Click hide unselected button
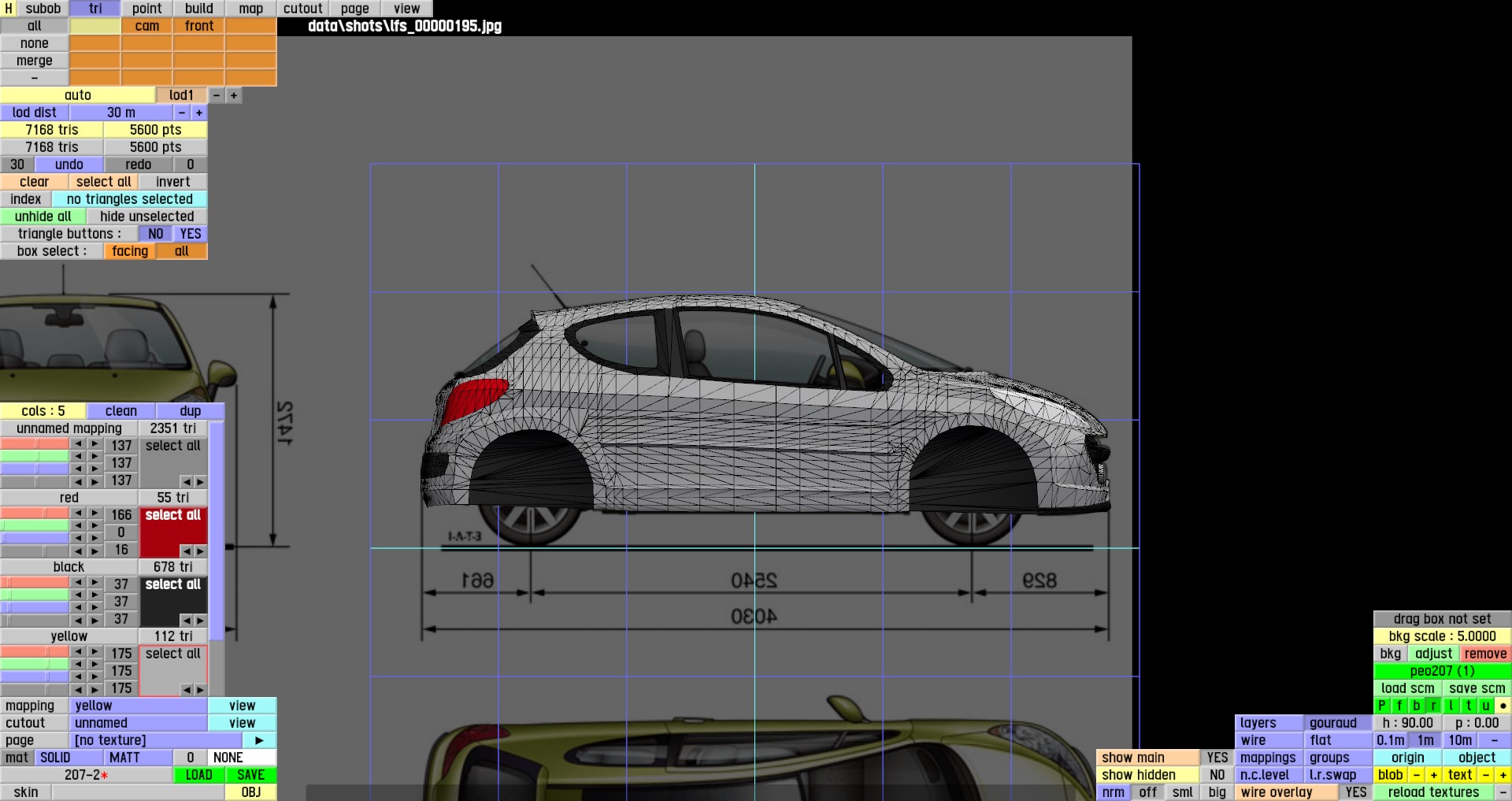Image resolution: width=1512 pixels, height=801 pixels. tap(147, 217)
